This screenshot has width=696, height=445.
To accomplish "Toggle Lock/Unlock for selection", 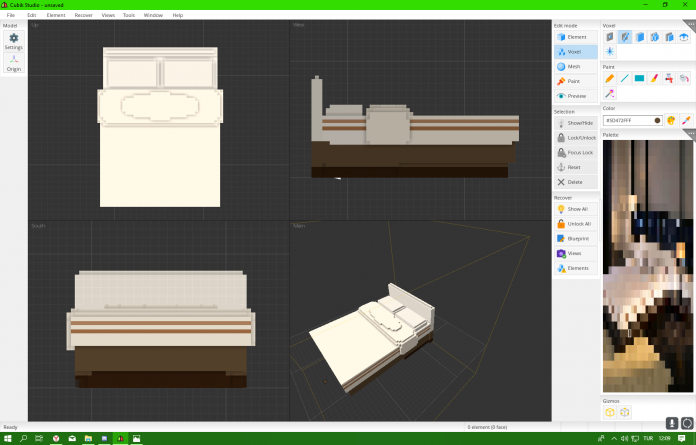I will coord(576,138).
